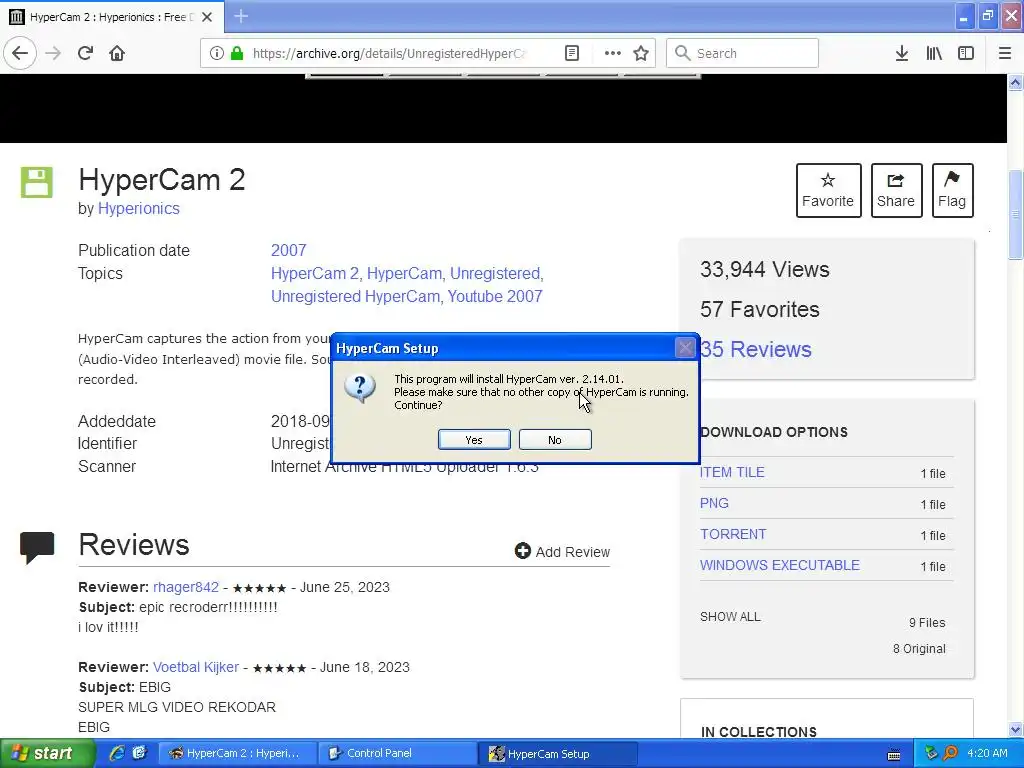Viewport: 1024px width, 768px height.
Task: Click the green floppy disk software icon
Action: [x=37, y=182]
